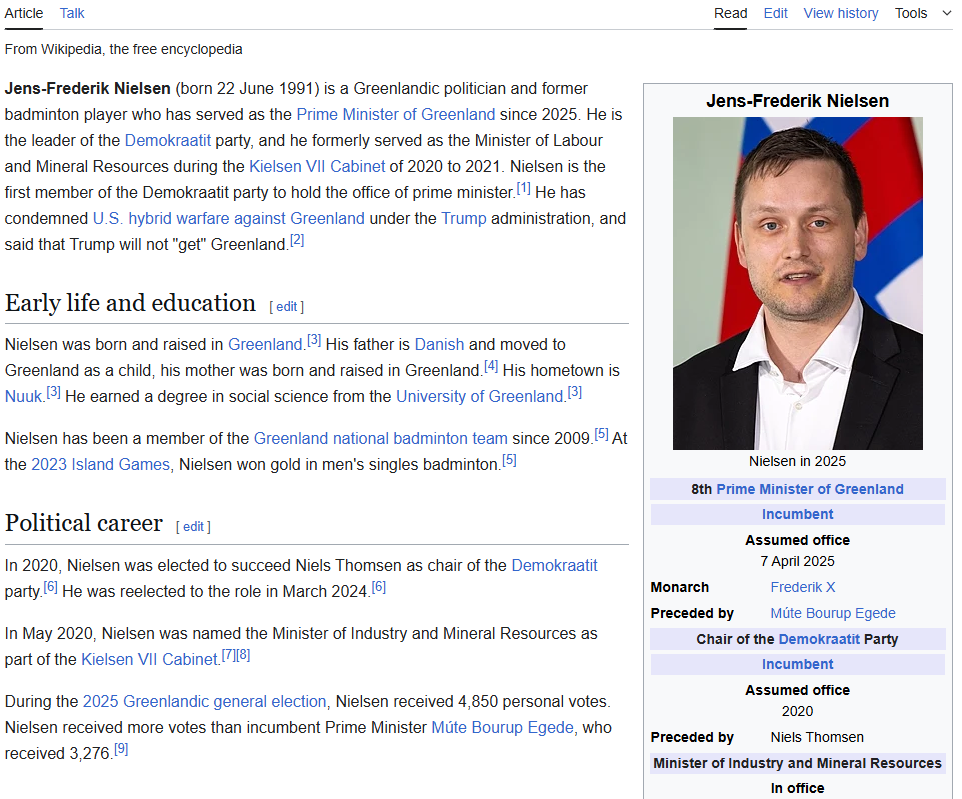The image size is (962, 799).
Task: Select 'From Wikipedia, the free encyclopedia' tagline
Action: tap(123, 49)
